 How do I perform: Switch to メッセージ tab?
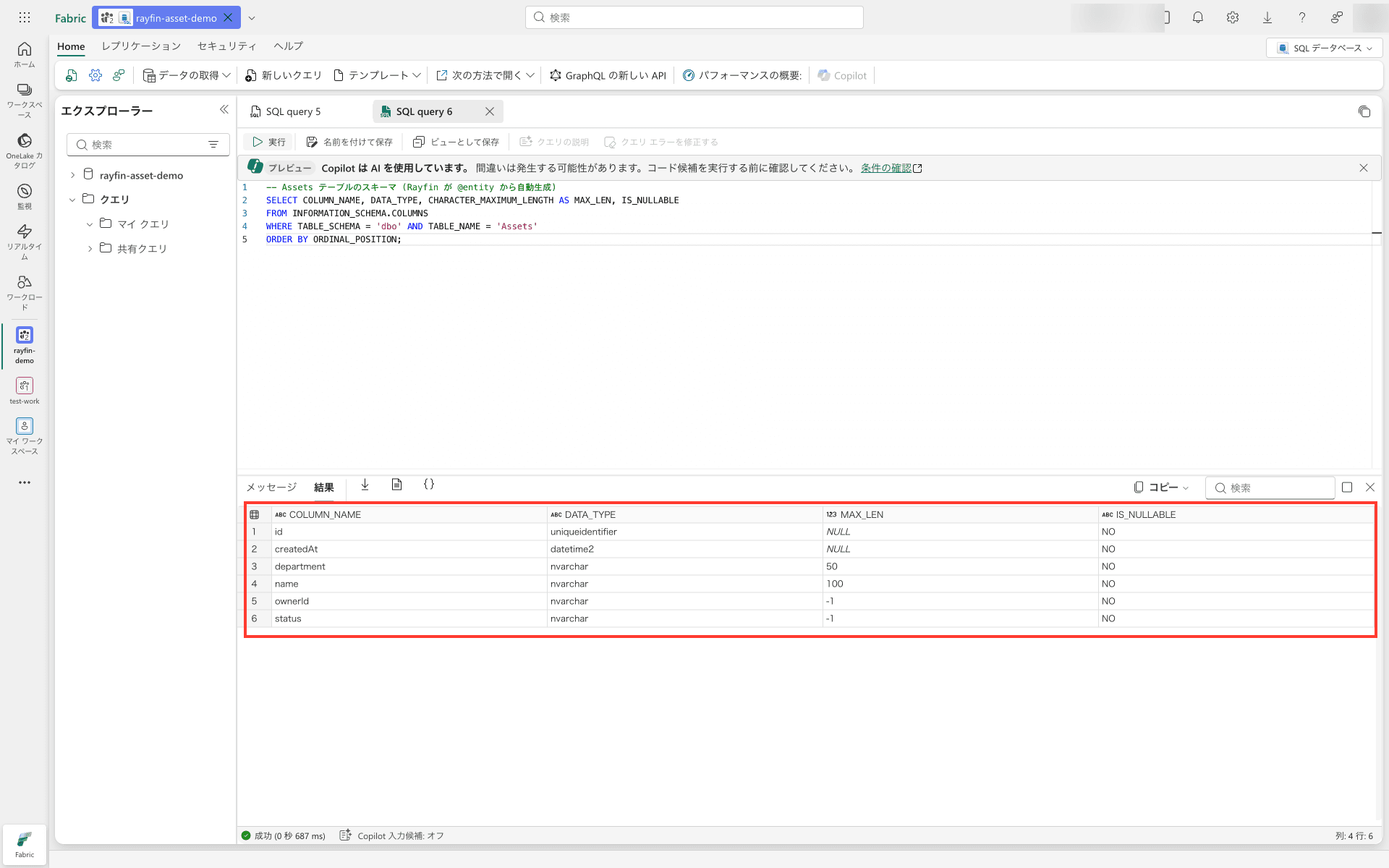271,488
